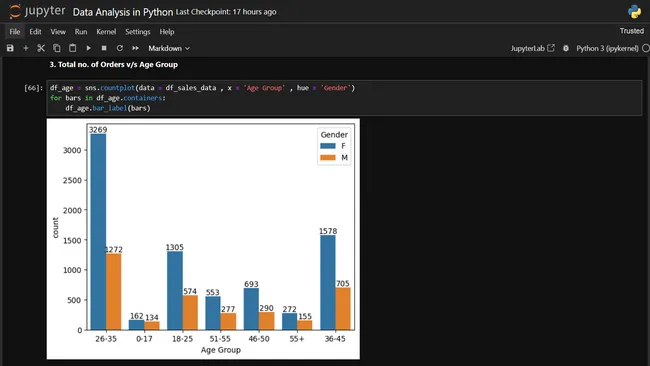Click the x-axis label 46-50
Viewport: 650px width, 366px height.
tap(259, 339)
